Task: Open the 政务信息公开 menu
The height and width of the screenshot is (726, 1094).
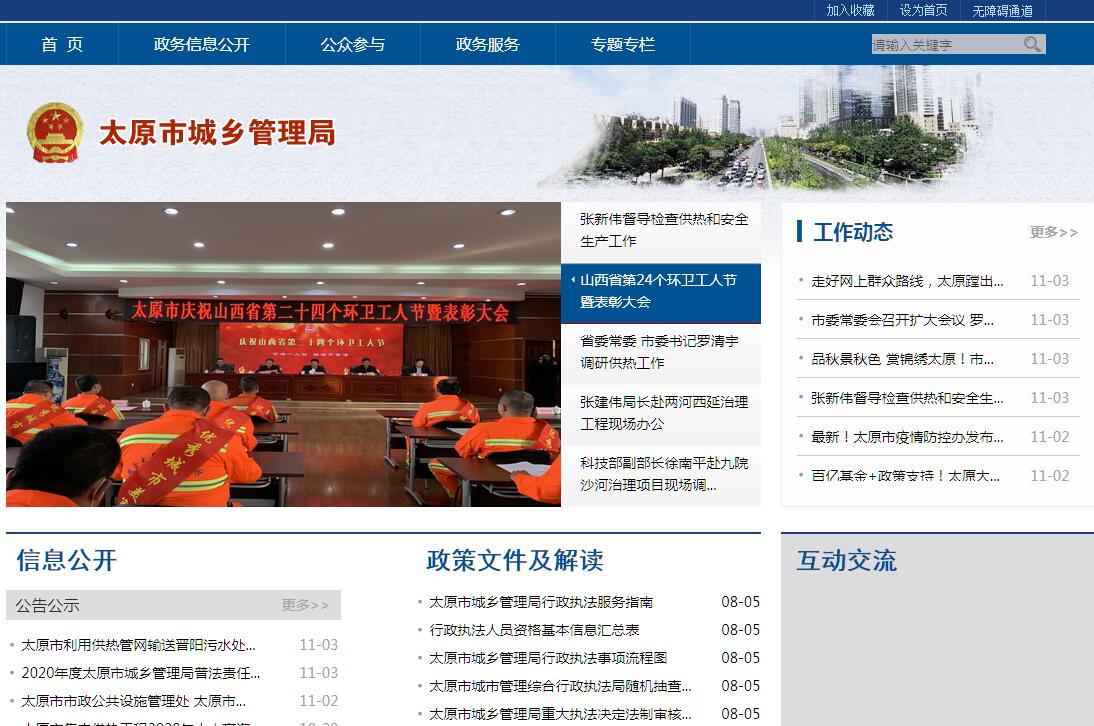Action: click(201, 44)
